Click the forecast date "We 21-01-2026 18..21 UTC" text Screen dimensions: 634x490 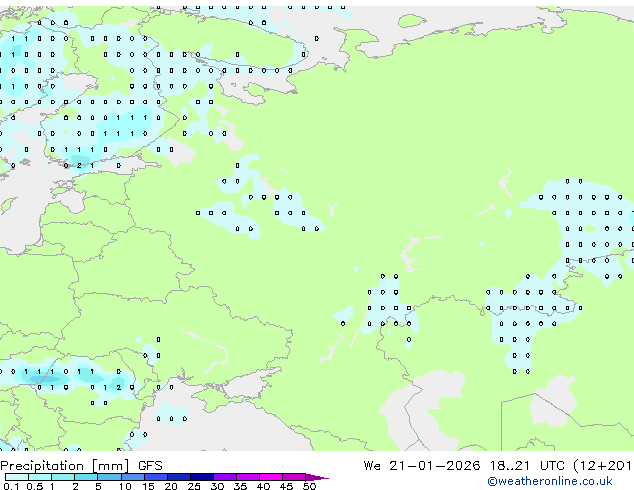(x=466, y=466)
